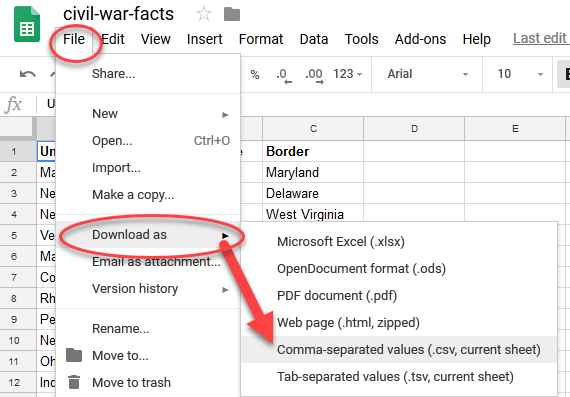Open the Add-ons menu
Viewport: 570px width, 397px height.
point(420,39)
